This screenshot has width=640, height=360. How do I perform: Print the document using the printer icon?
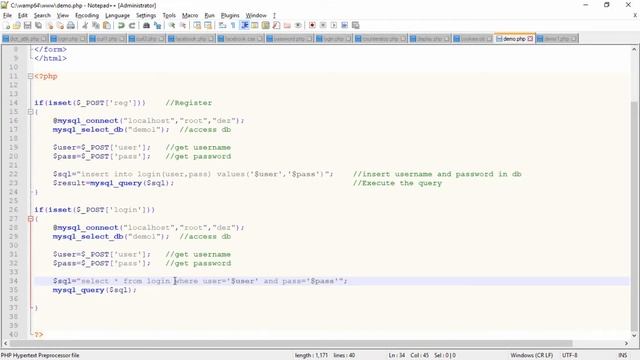click(x=71, y=25)
